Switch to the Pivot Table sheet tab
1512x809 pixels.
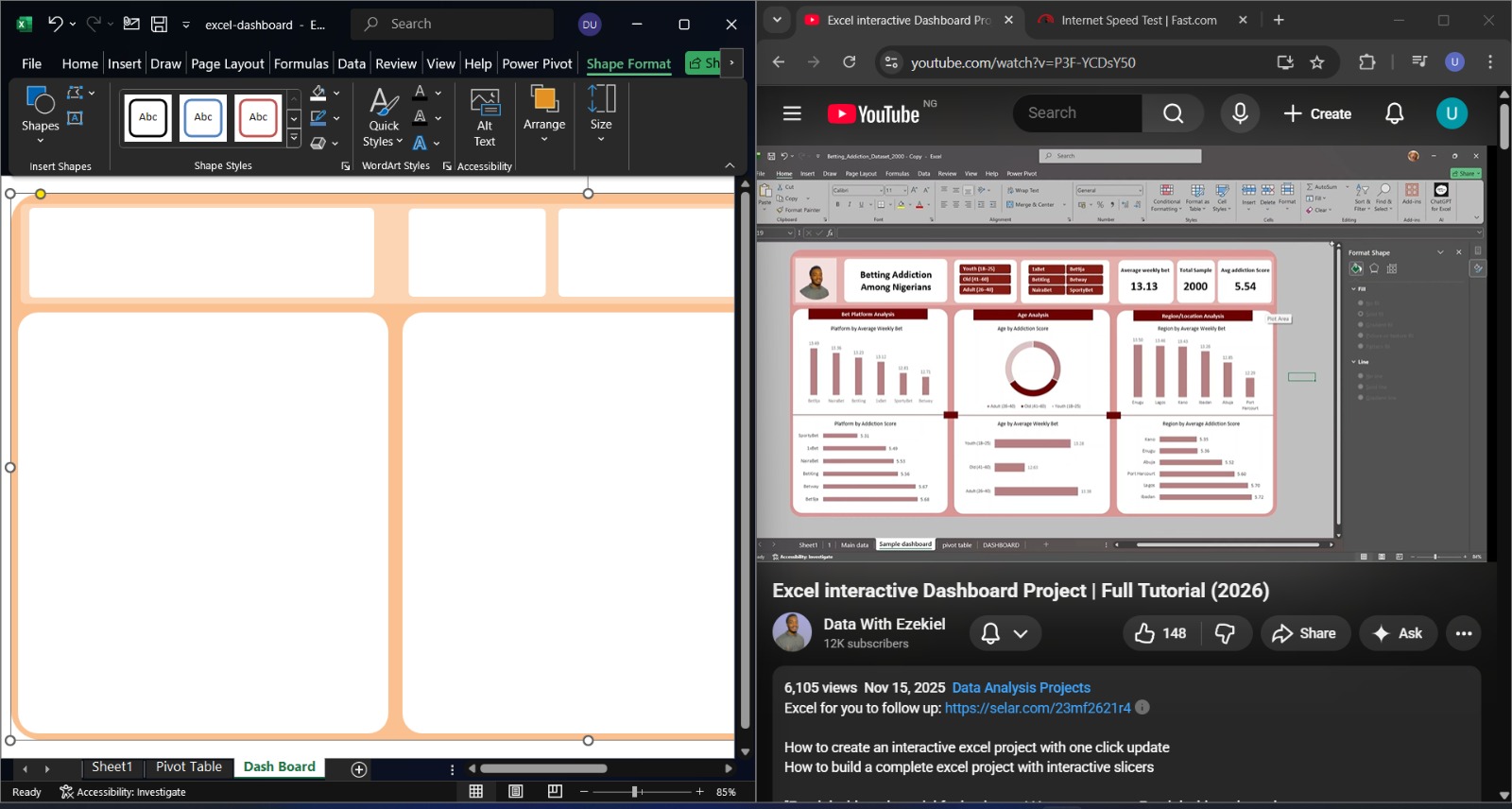[189, 766]
